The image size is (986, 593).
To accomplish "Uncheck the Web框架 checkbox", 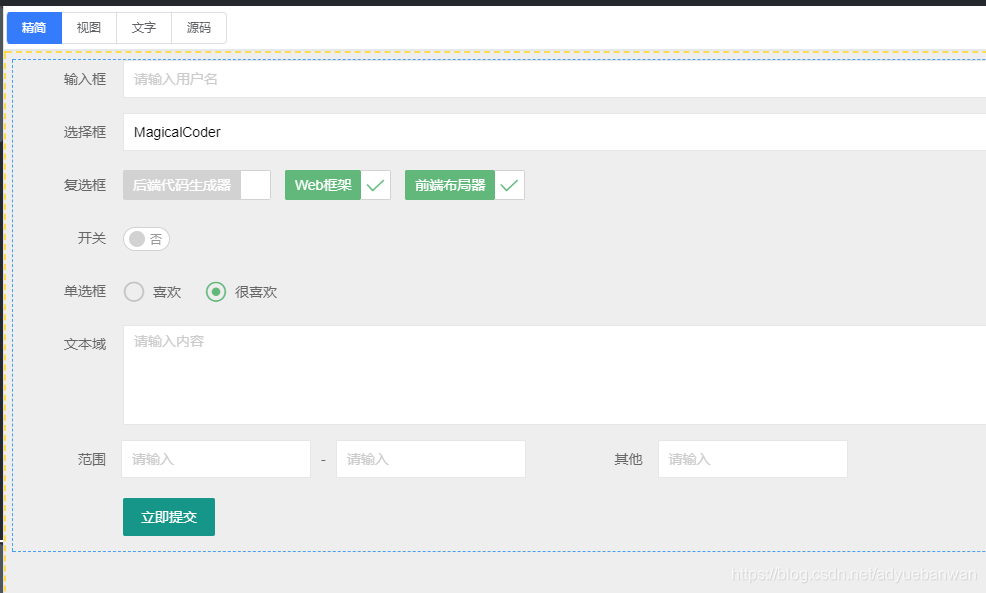I will coord(338,185).
